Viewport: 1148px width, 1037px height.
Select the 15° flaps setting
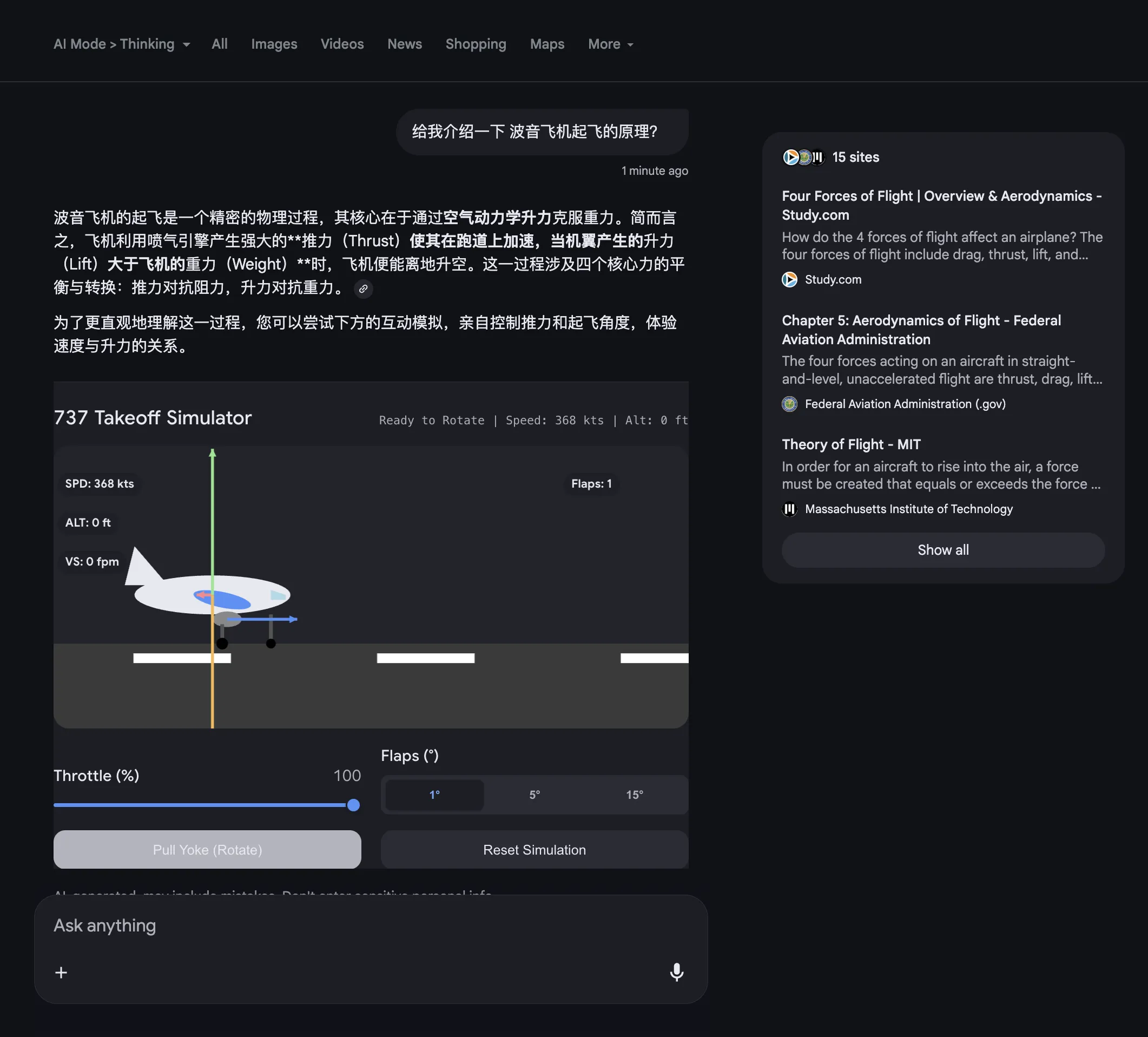(635, 795)
